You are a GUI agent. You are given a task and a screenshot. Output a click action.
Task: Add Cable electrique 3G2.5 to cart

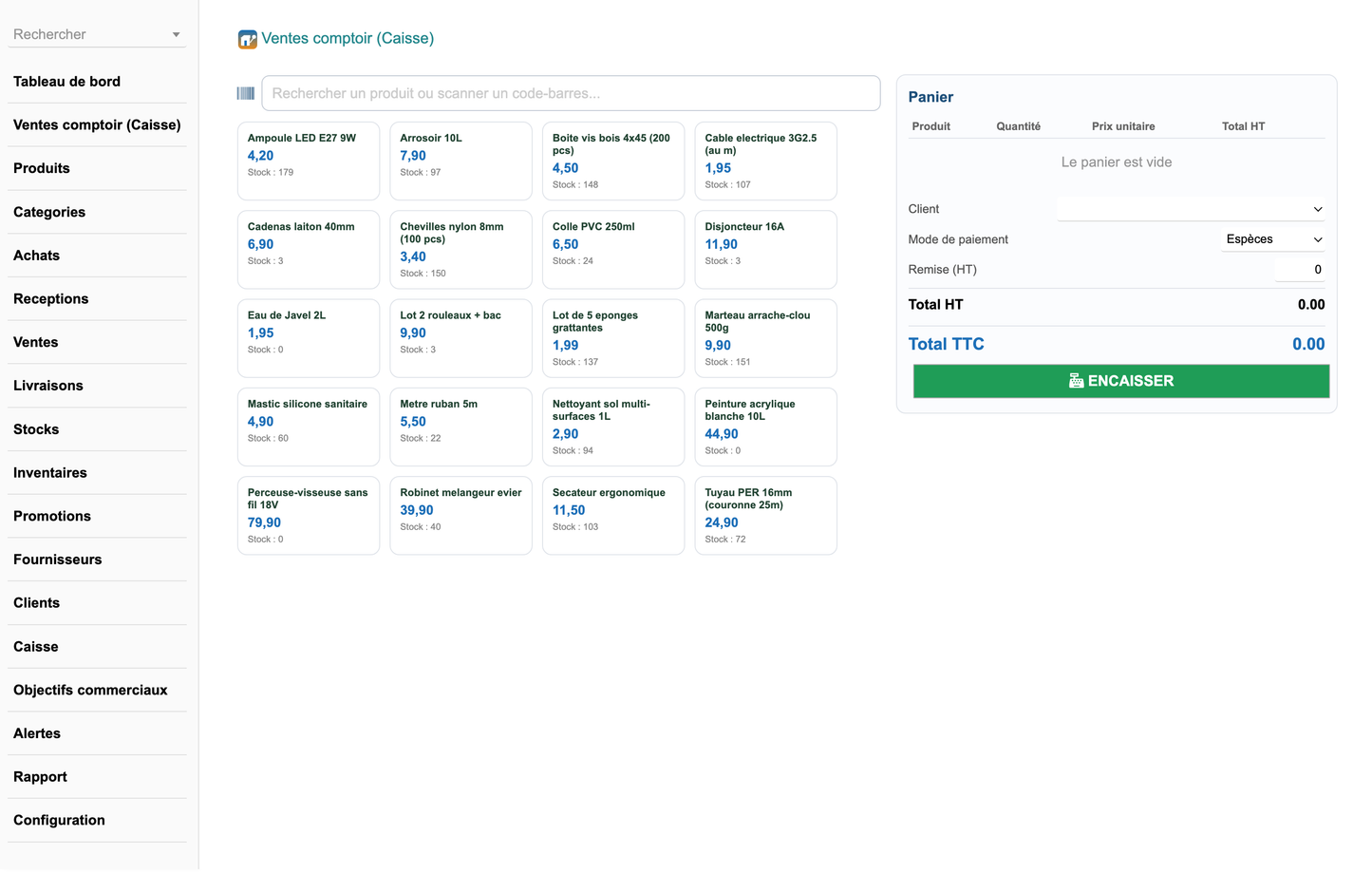[765, 161]
